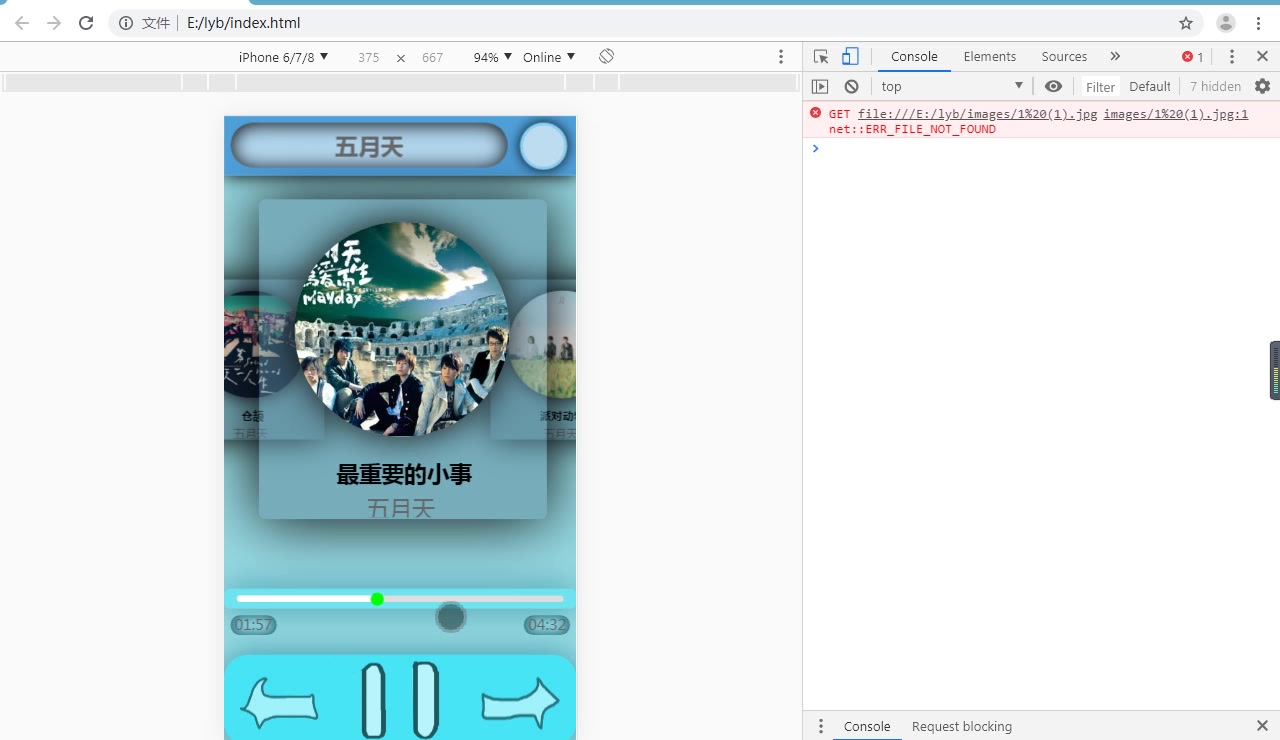Tap the round button beside 五月天 header

coord(544,147)
